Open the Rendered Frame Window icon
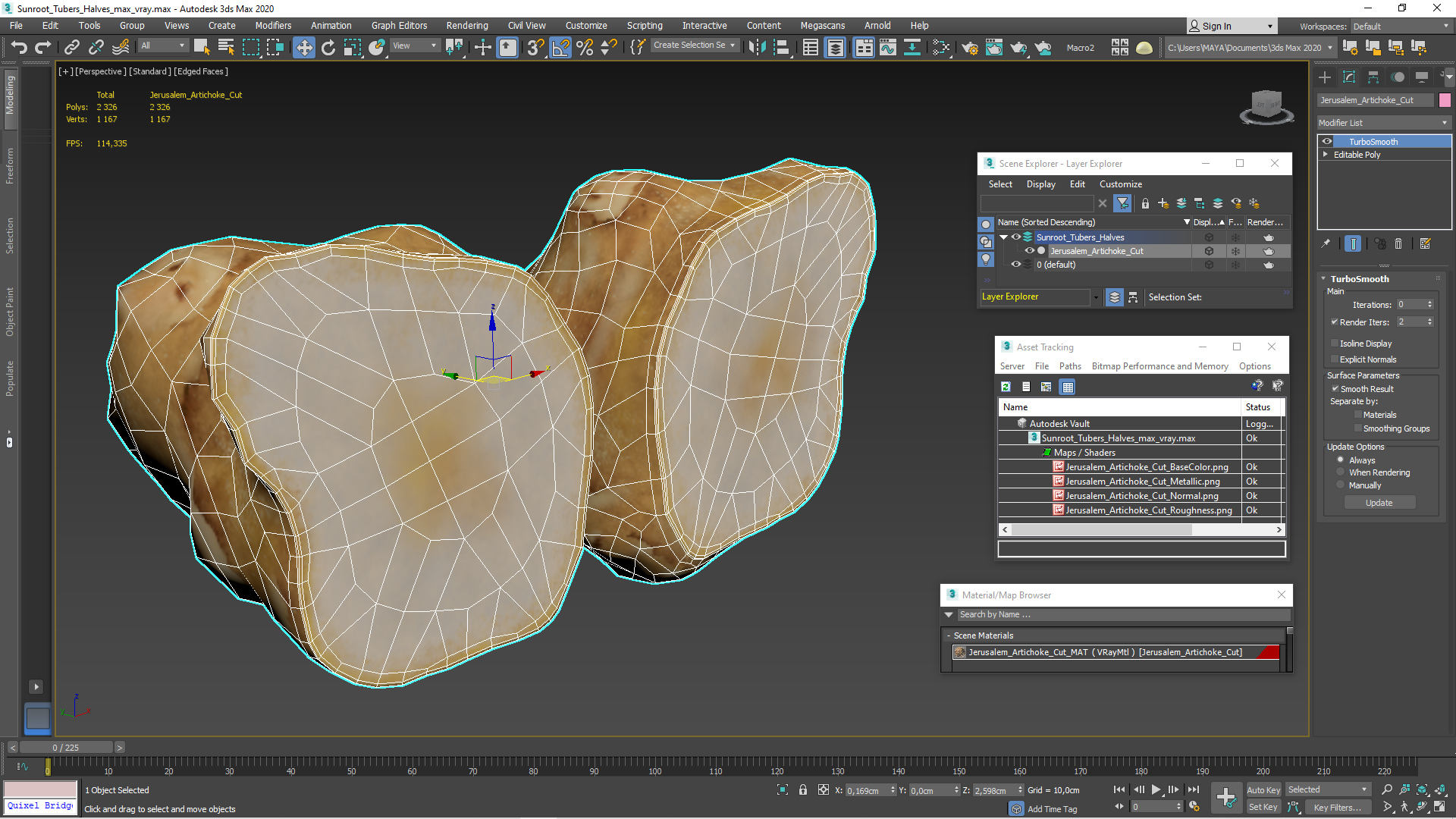 (994, 48)
